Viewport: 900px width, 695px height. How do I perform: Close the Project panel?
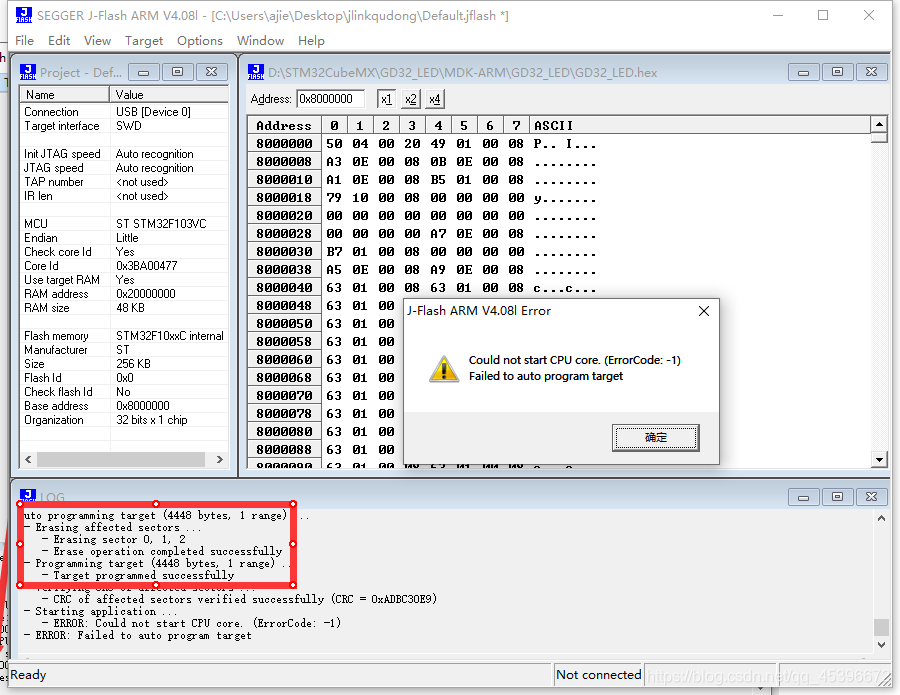point(211,72)
